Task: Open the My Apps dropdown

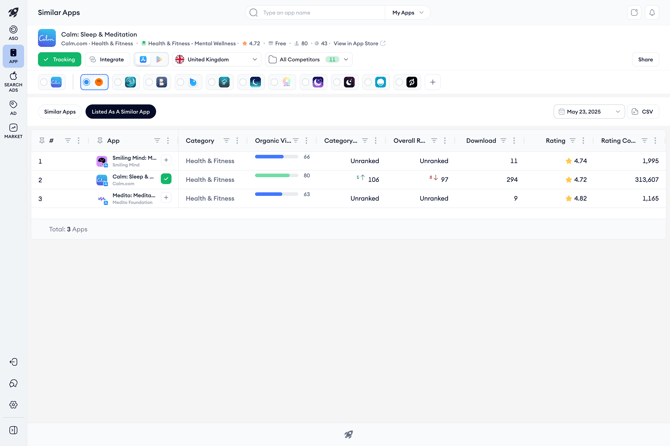Action: (408, 13)
